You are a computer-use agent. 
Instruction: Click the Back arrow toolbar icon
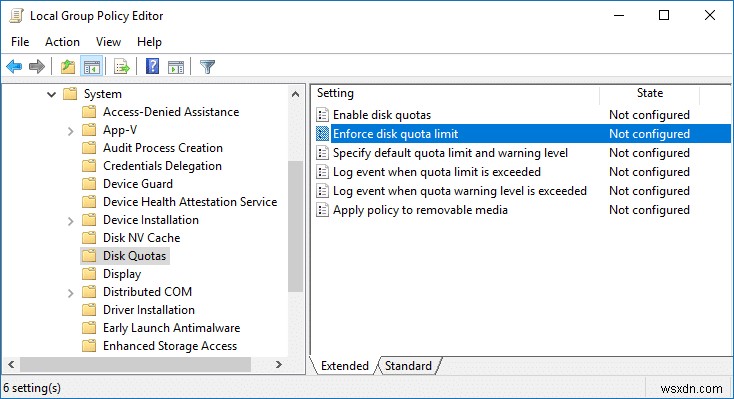pos(14,66)
